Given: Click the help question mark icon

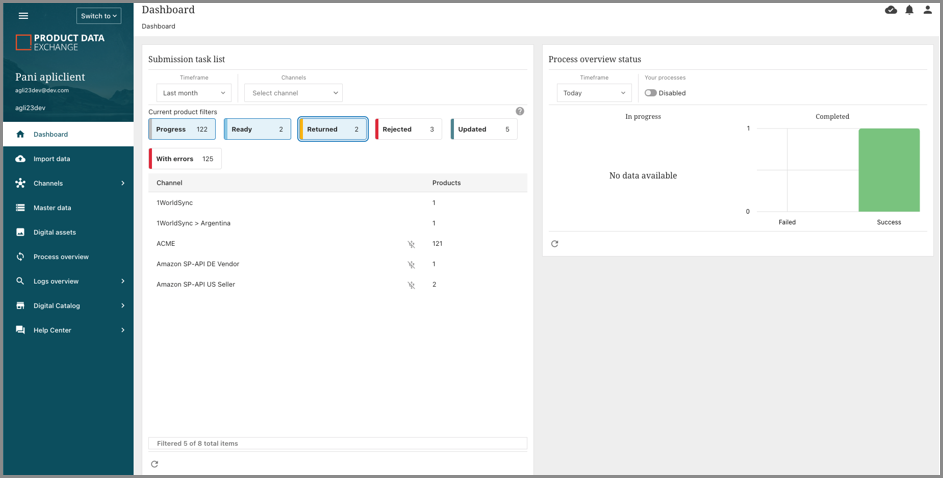Looking at the screenshot, I should [520, 111].
